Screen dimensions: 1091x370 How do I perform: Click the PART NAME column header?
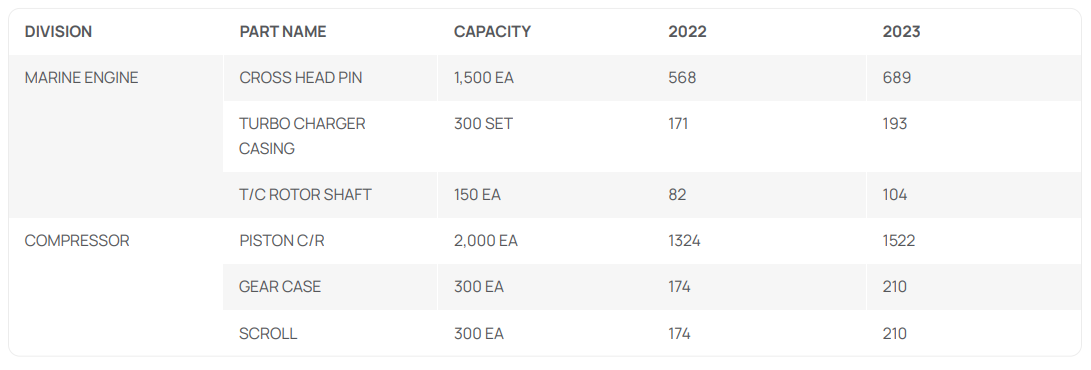(282, 31)
